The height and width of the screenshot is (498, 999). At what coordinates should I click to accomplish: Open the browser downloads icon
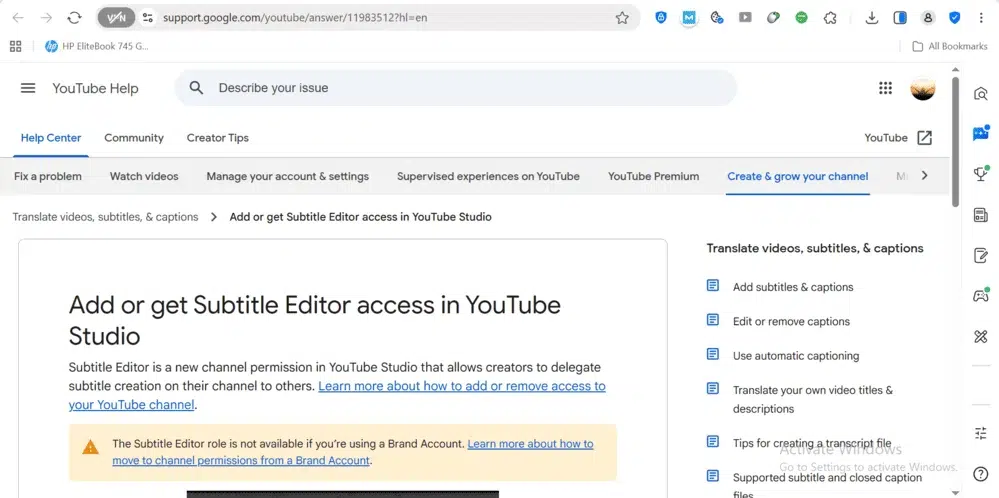tap(872, 18)
